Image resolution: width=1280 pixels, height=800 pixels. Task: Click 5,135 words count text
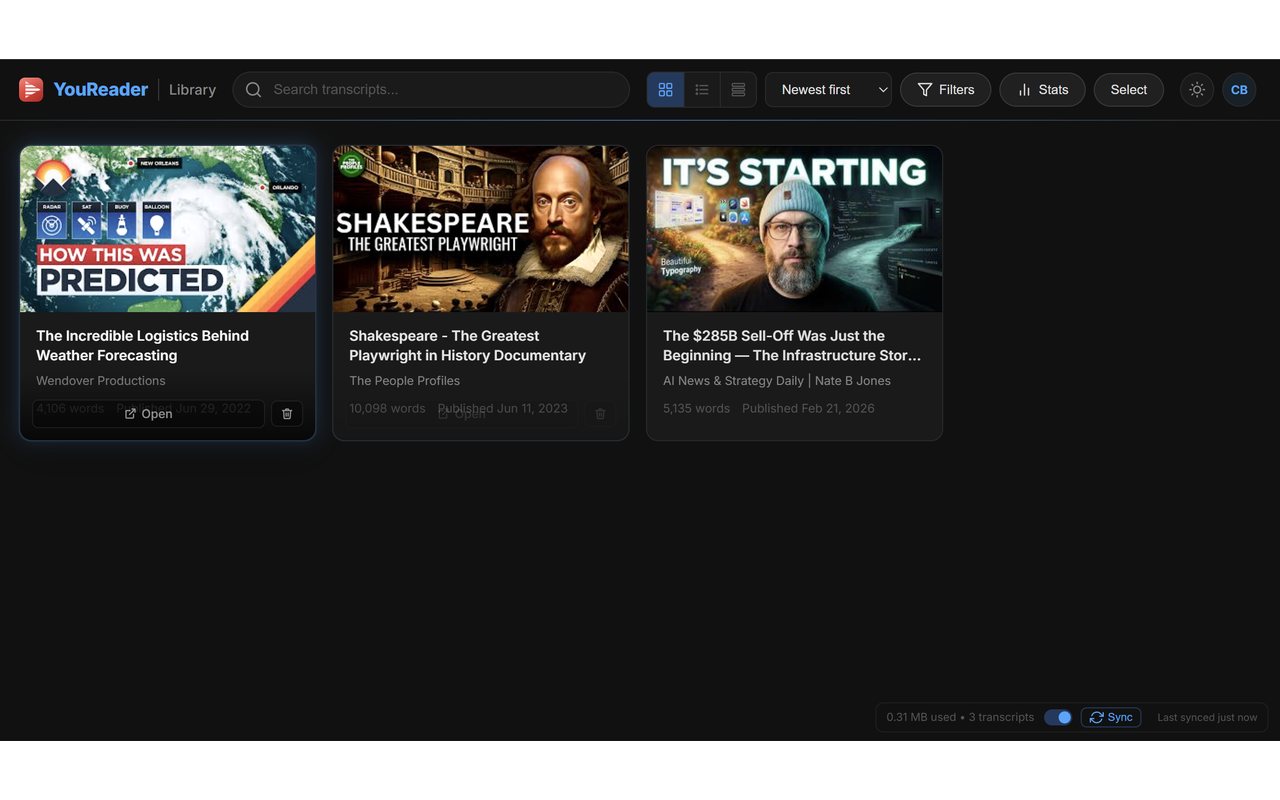point(696,408)
